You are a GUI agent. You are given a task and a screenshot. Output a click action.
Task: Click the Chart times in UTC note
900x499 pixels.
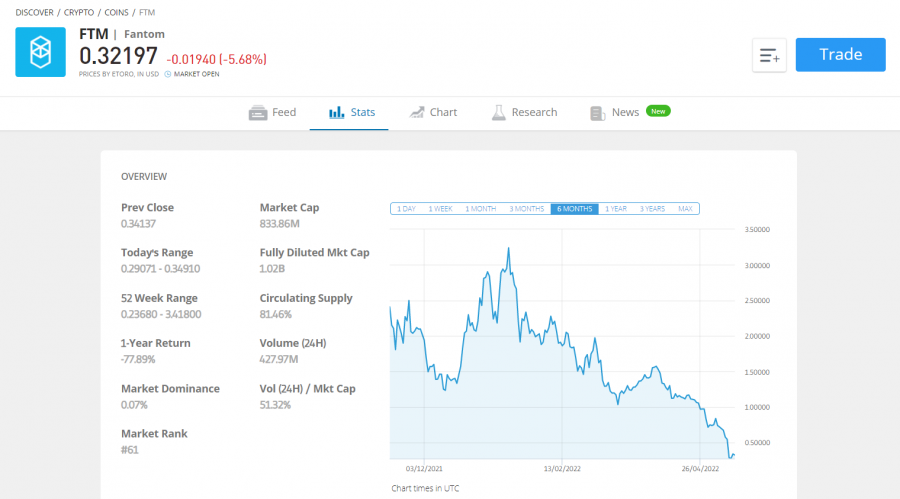pos(425,488)
